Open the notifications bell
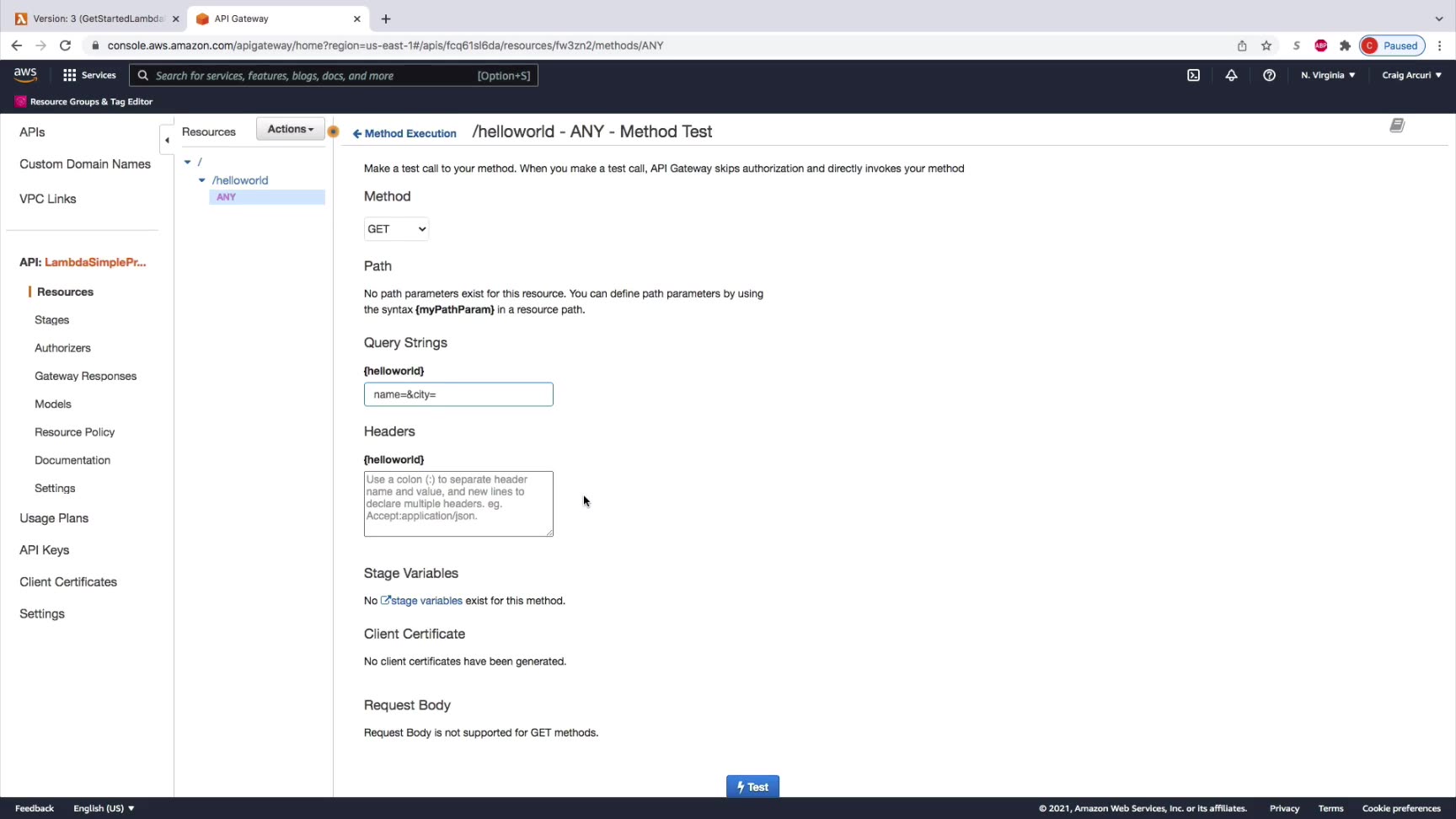Viewport: 1456px width, 819px height. click(x=1231, y=75)
